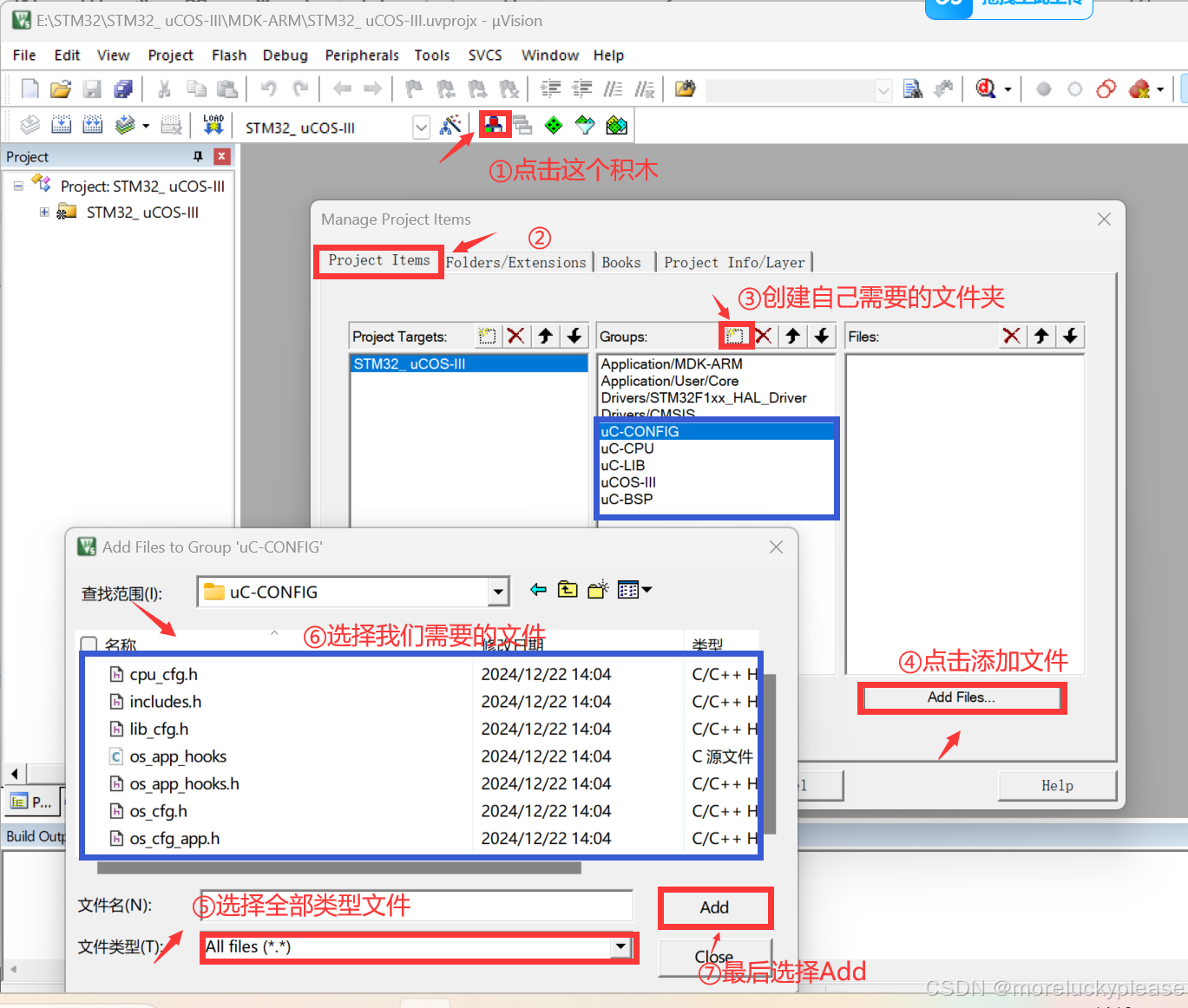The width and height of the screenshot is (1188, 1008).
Task: Pin the Project panel
Action: (198, 156)
